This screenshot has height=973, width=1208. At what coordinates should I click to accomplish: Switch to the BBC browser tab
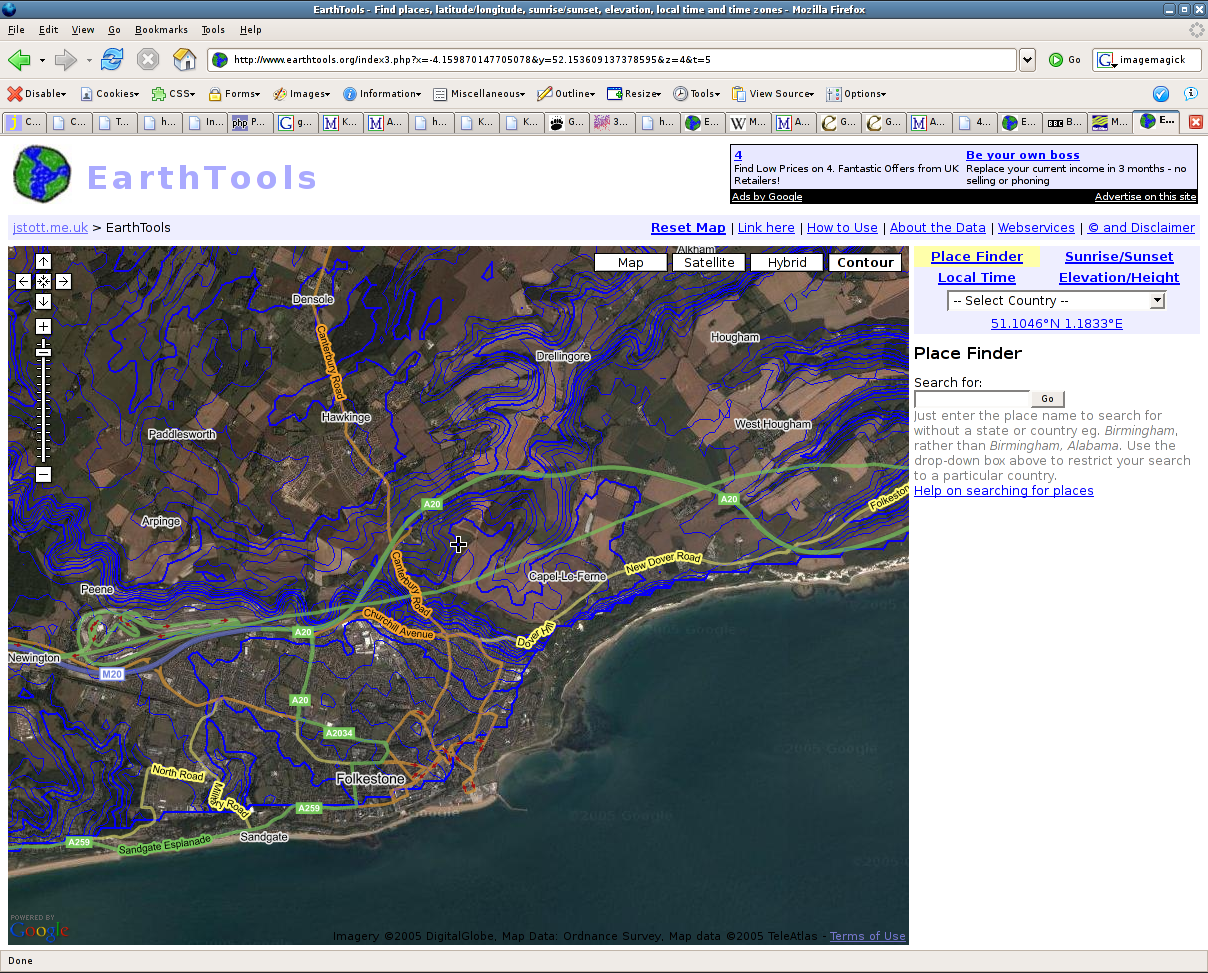(x=1065, y=123)
